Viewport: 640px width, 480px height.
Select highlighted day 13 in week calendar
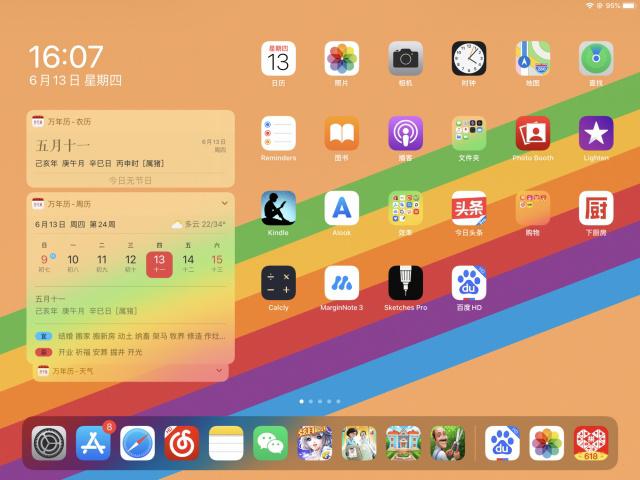159,264
